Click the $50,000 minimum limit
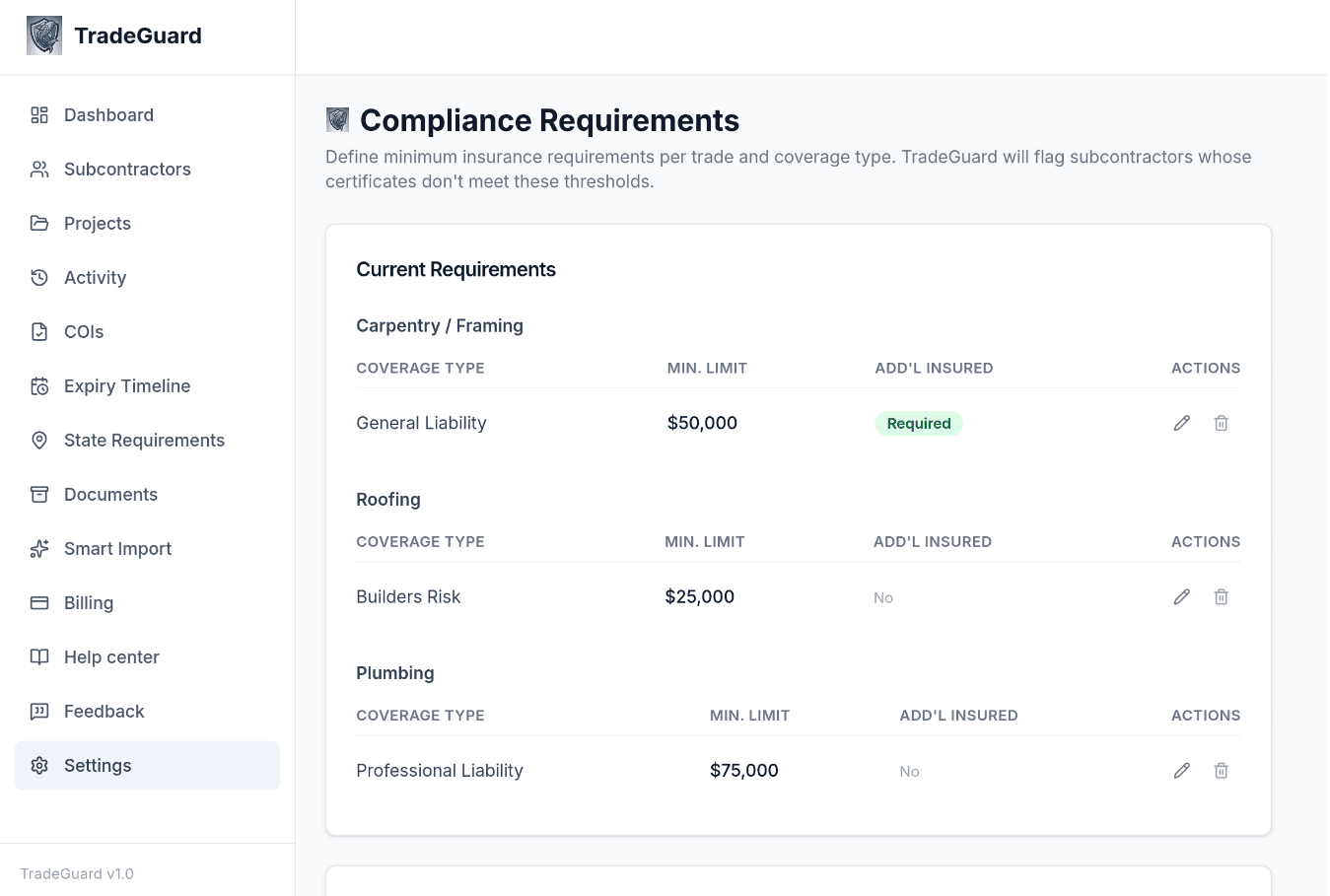Viewport: 1330px width, 896px height. [x=702, y=423]
